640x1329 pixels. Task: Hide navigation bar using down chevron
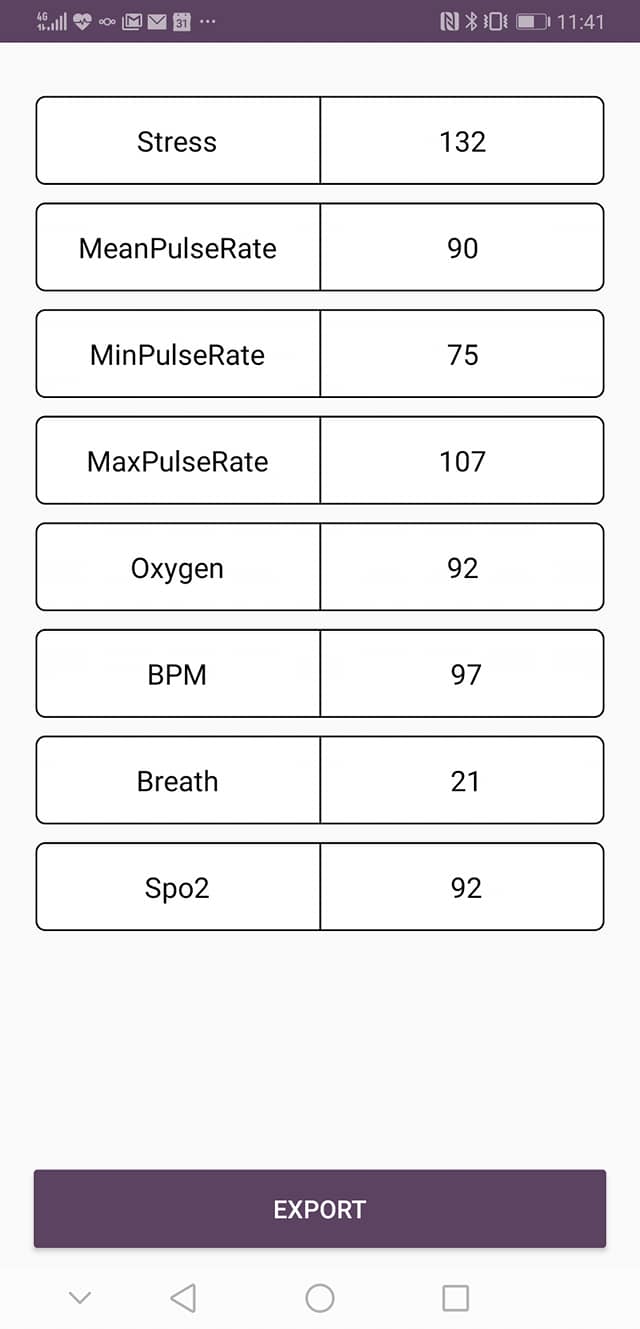80,1298
